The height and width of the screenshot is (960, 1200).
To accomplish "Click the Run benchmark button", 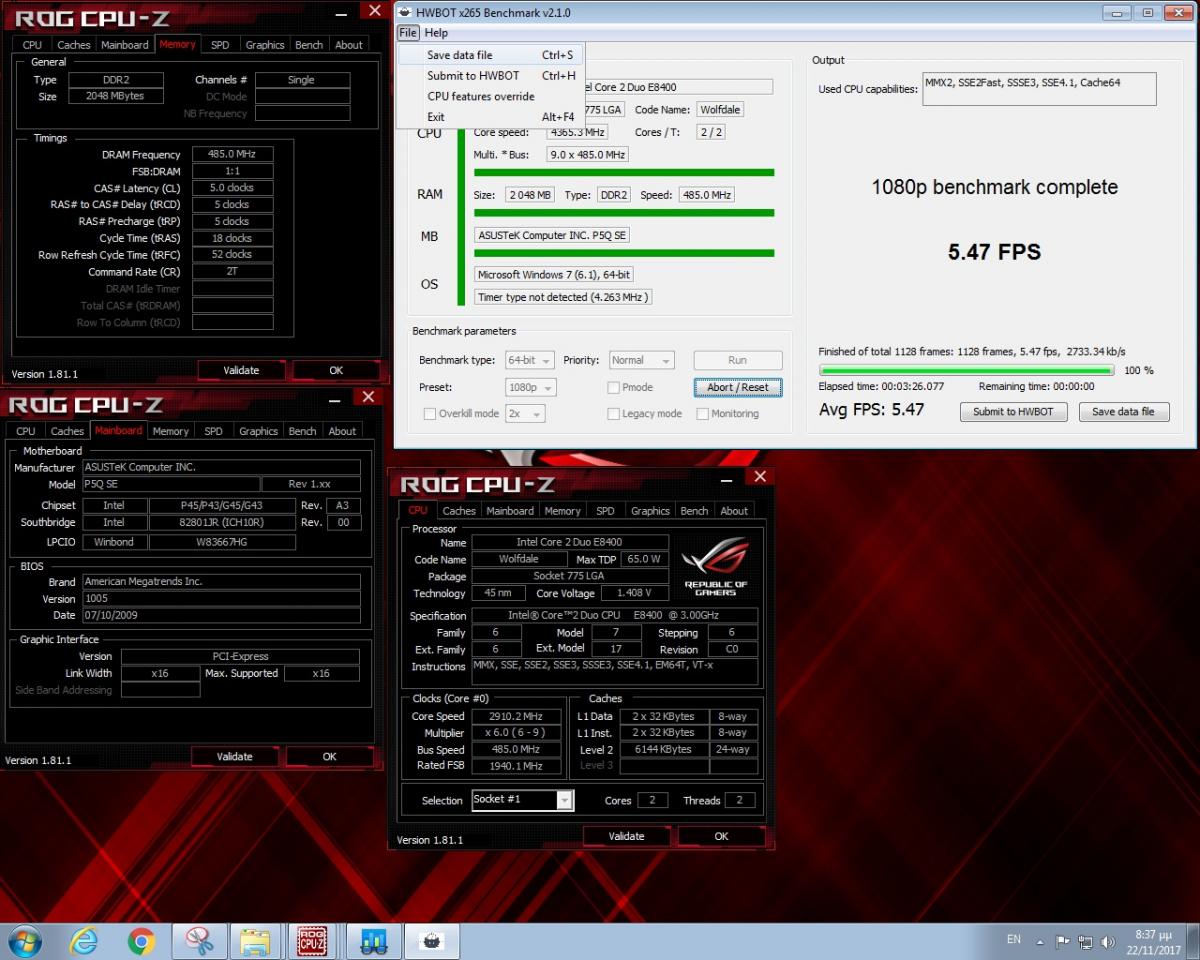I will (x=738, y=360).
